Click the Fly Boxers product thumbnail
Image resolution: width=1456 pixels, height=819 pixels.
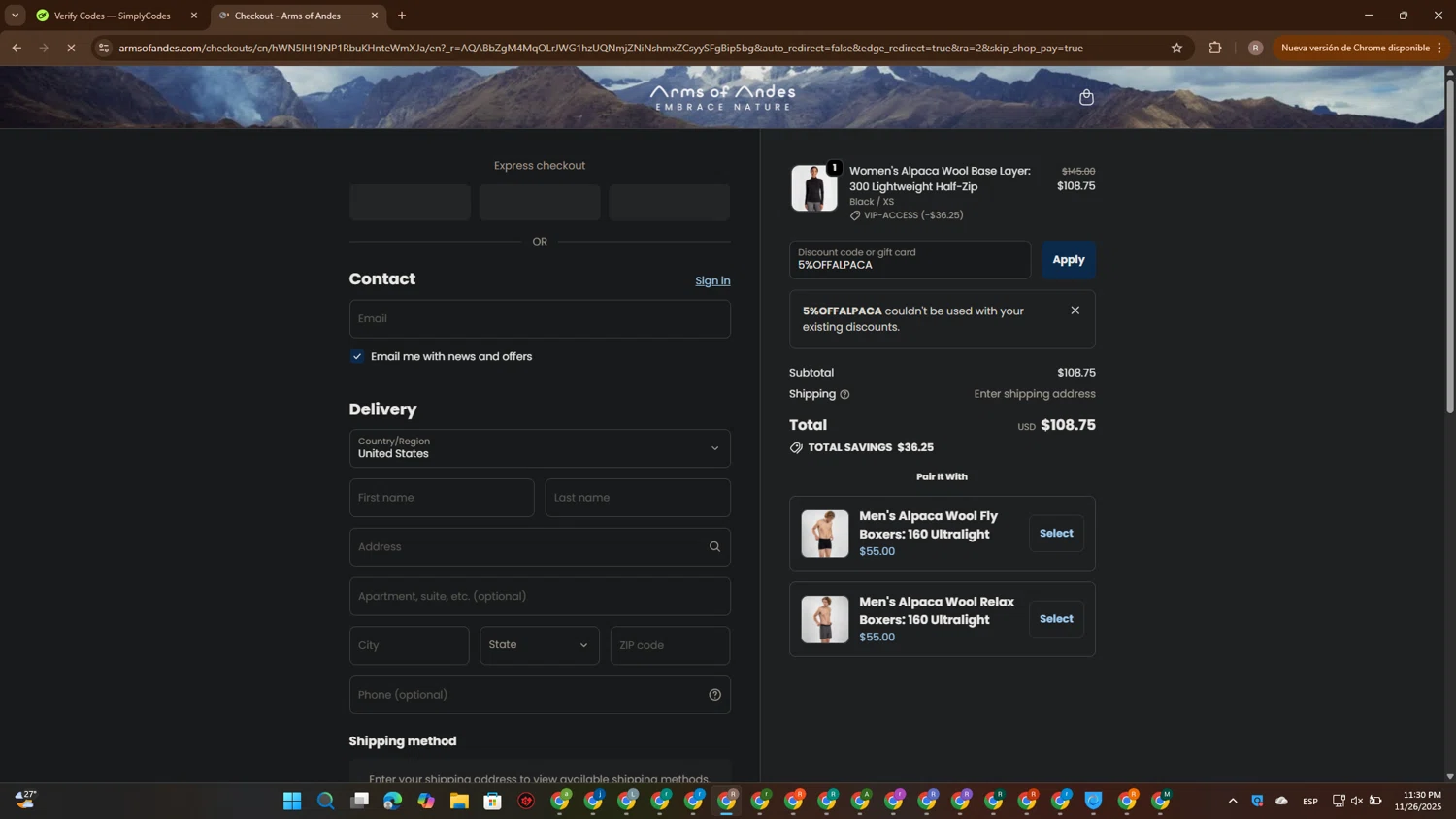pos(825,534)
